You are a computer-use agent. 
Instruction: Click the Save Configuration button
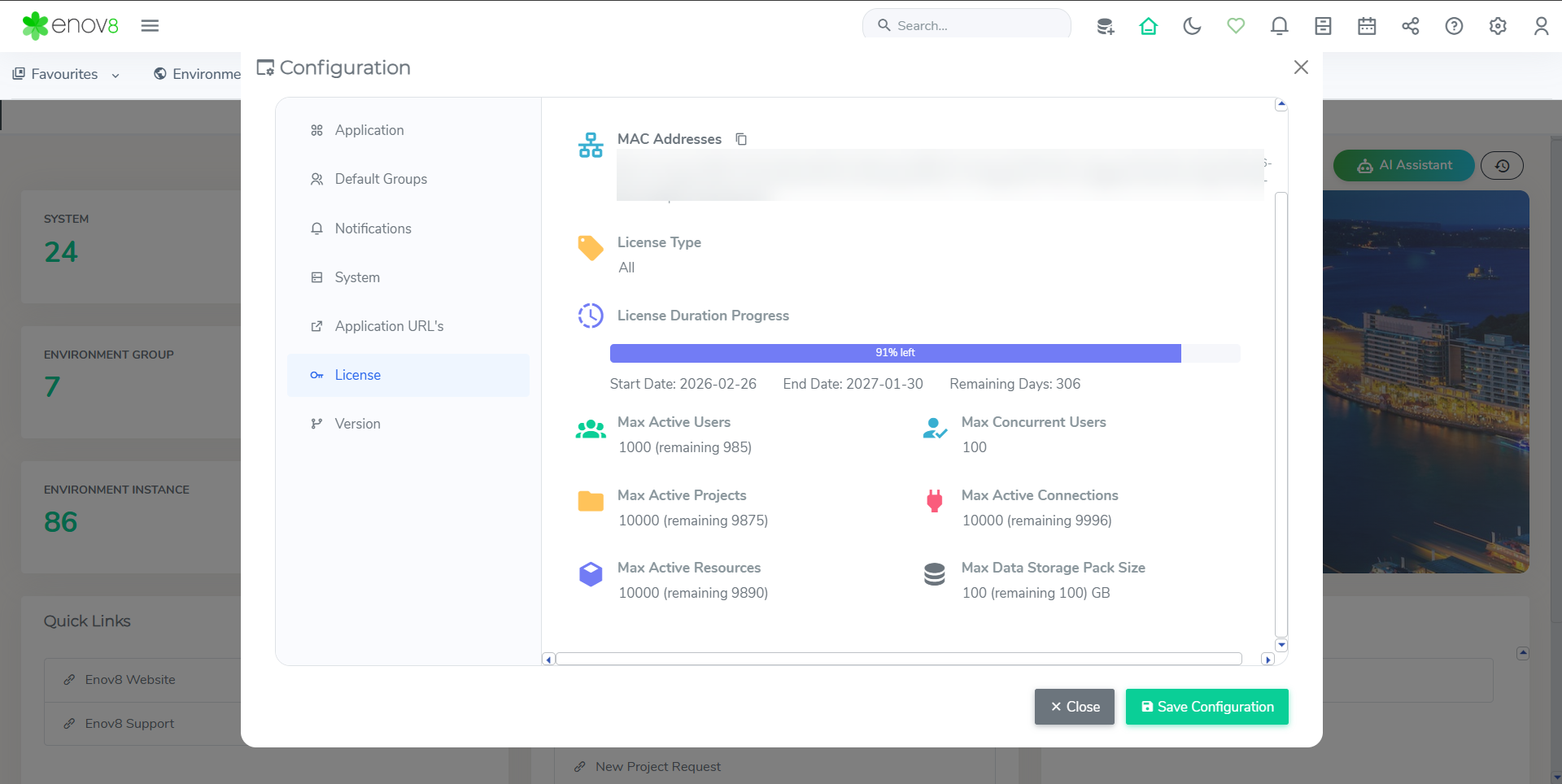pos(1206,707)
